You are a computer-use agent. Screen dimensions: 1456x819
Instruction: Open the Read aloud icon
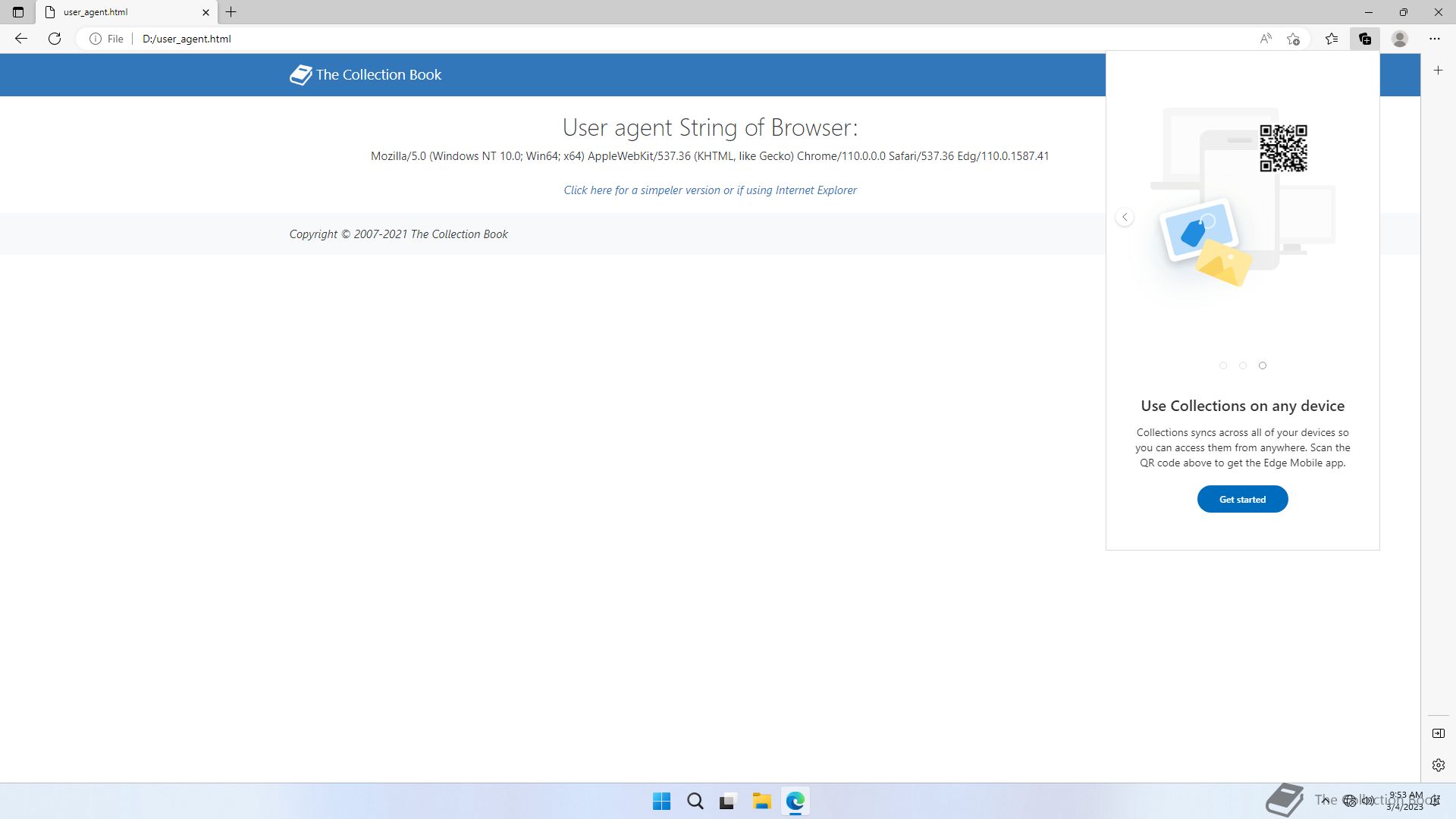1266,39
